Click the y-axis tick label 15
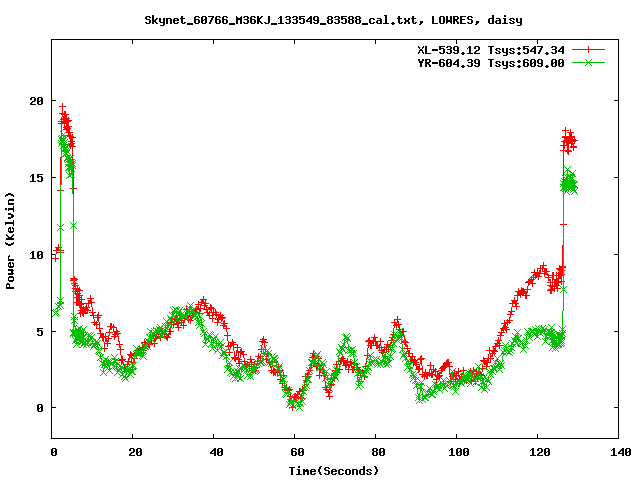Screen dimensions: 640x480 click(x=36, y=178)
